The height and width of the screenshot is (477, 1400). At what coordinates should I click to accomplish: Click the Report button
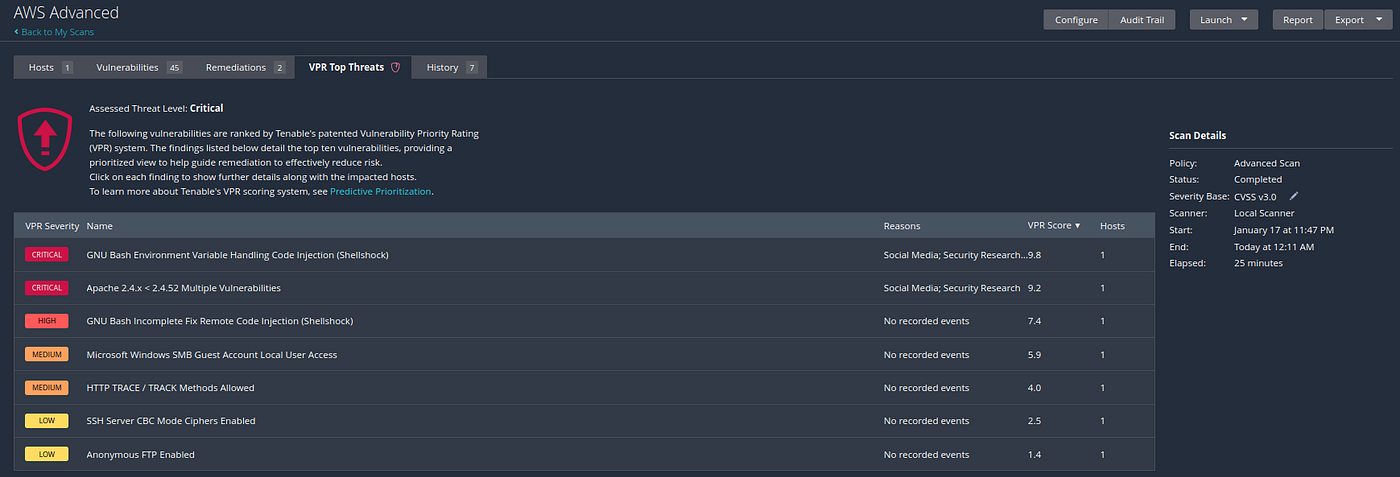coord(1298,20)
